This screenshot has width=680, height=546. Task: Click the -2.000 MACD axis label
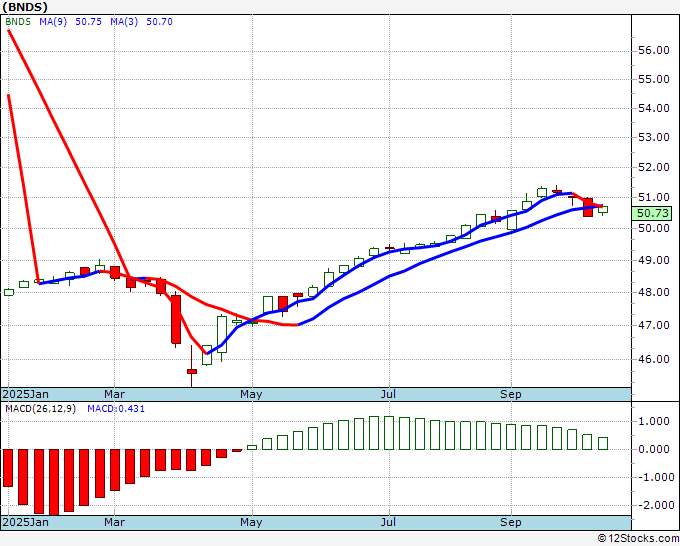[654, 505]
